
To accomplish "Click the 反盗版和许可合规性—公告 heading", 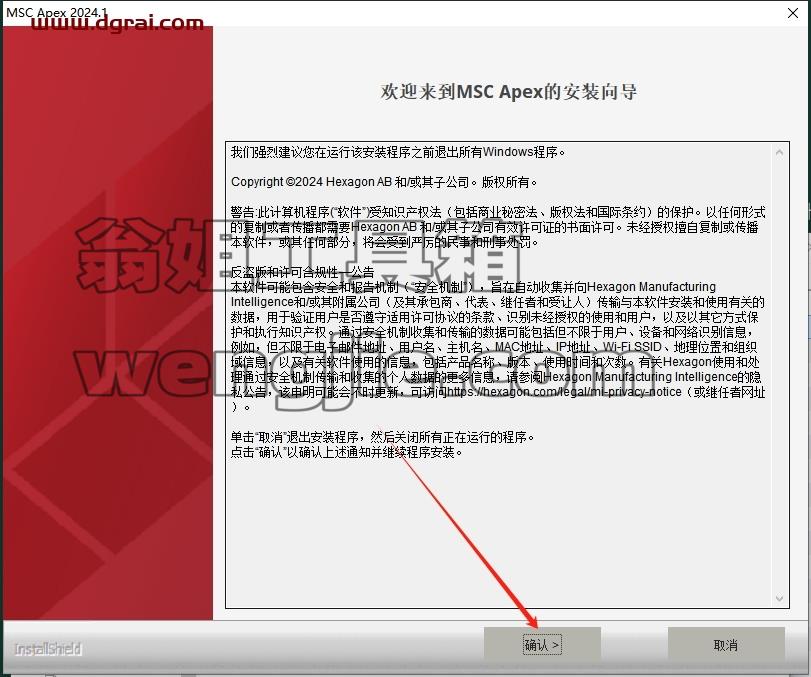I will click(x=303, y=273).
